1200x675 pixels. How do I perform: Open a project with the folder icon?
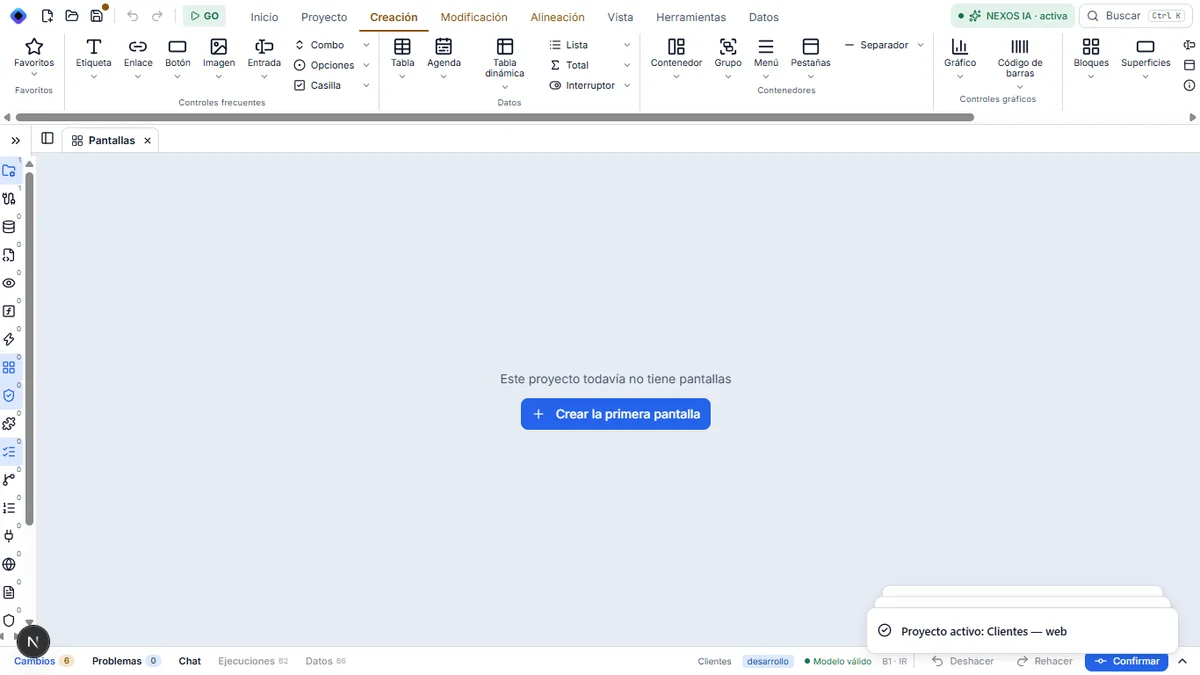[x=72, y=16]
